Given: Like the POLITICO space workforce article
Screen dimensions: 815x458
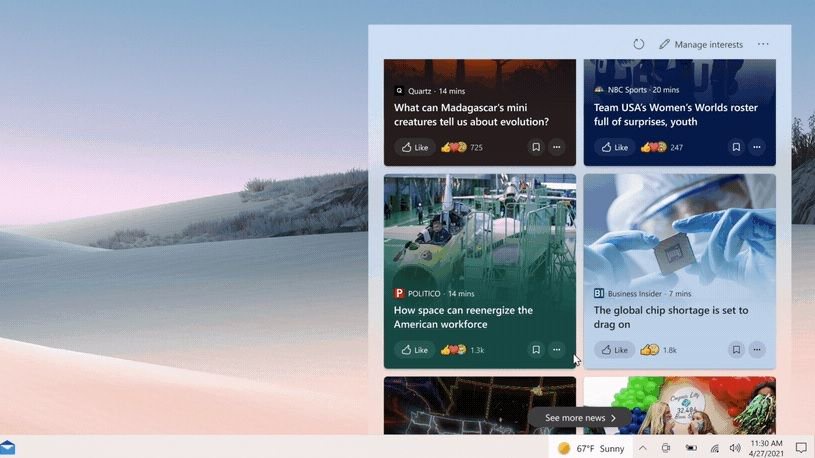Looking at the screenshot, I should pos(414,350).
